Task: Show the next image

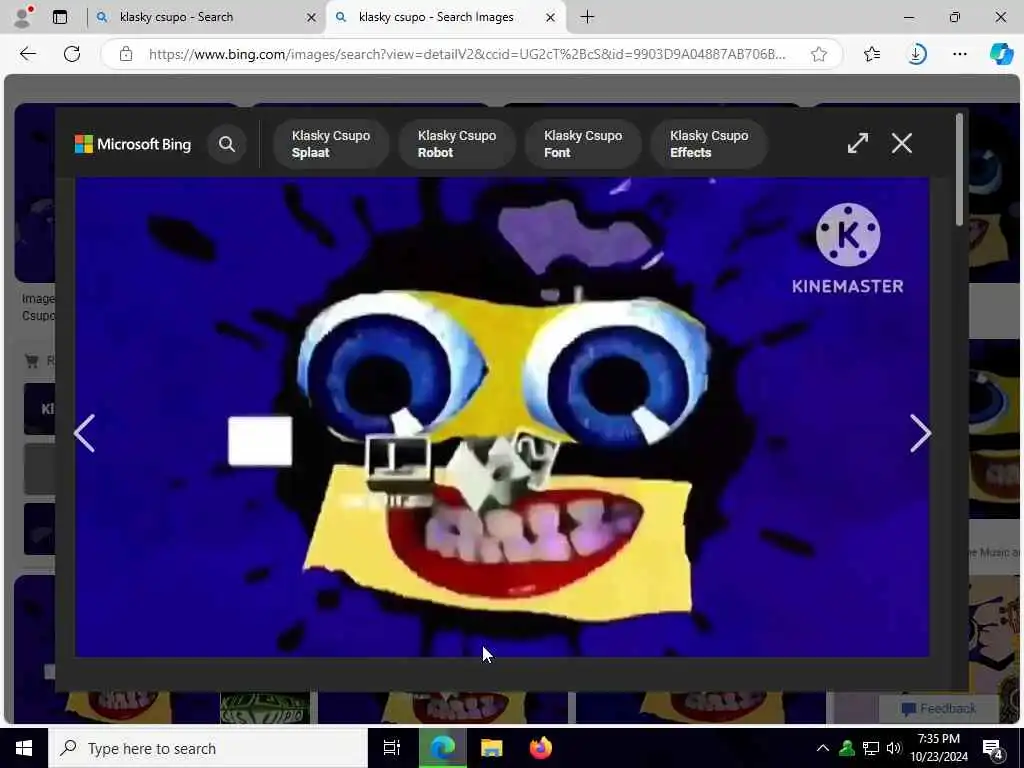Action: [920, 433]
